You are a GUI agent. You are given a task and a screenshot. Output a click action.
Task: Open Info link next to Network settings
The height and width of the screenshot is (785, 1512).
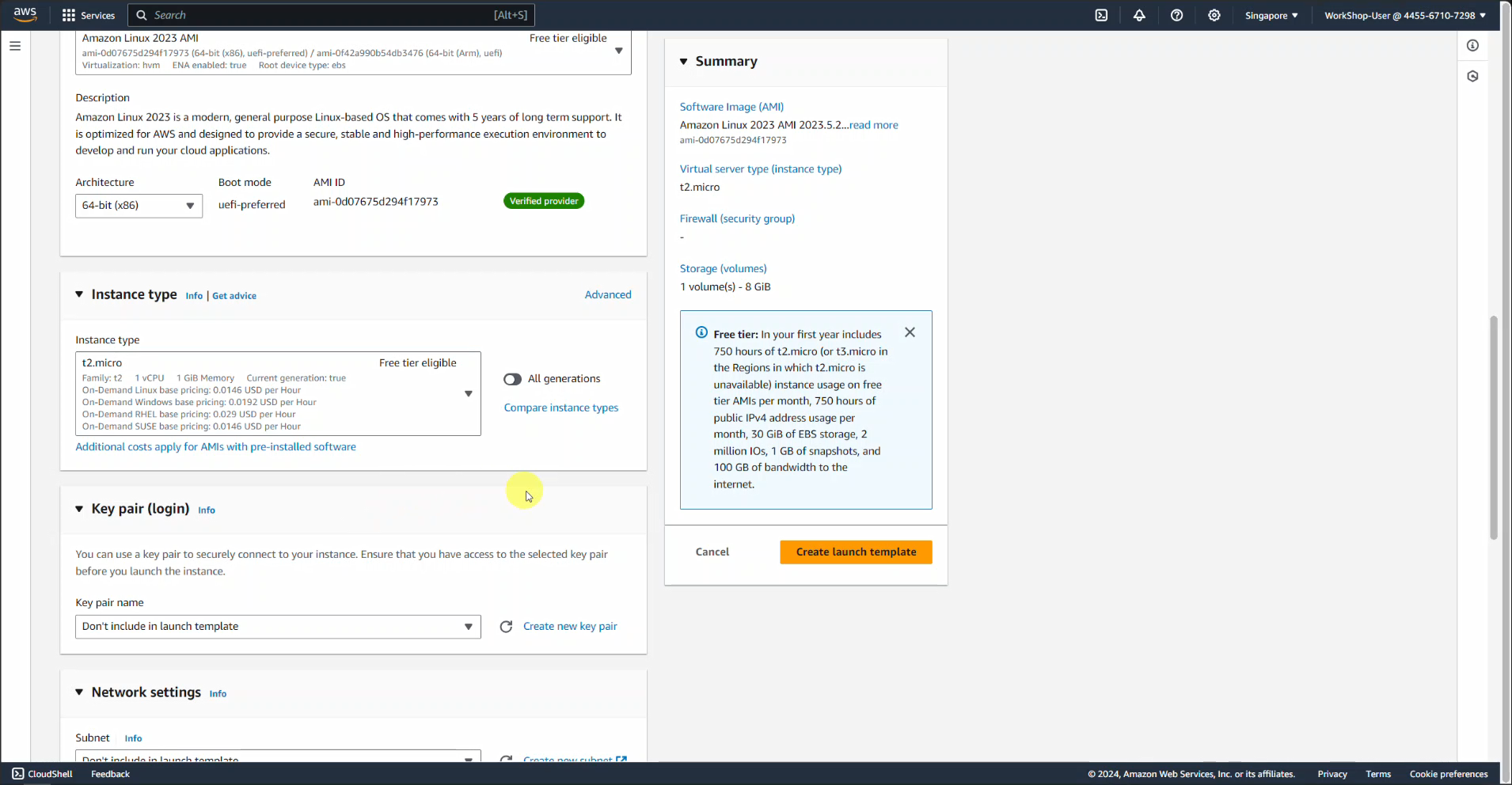coord(218,694)
